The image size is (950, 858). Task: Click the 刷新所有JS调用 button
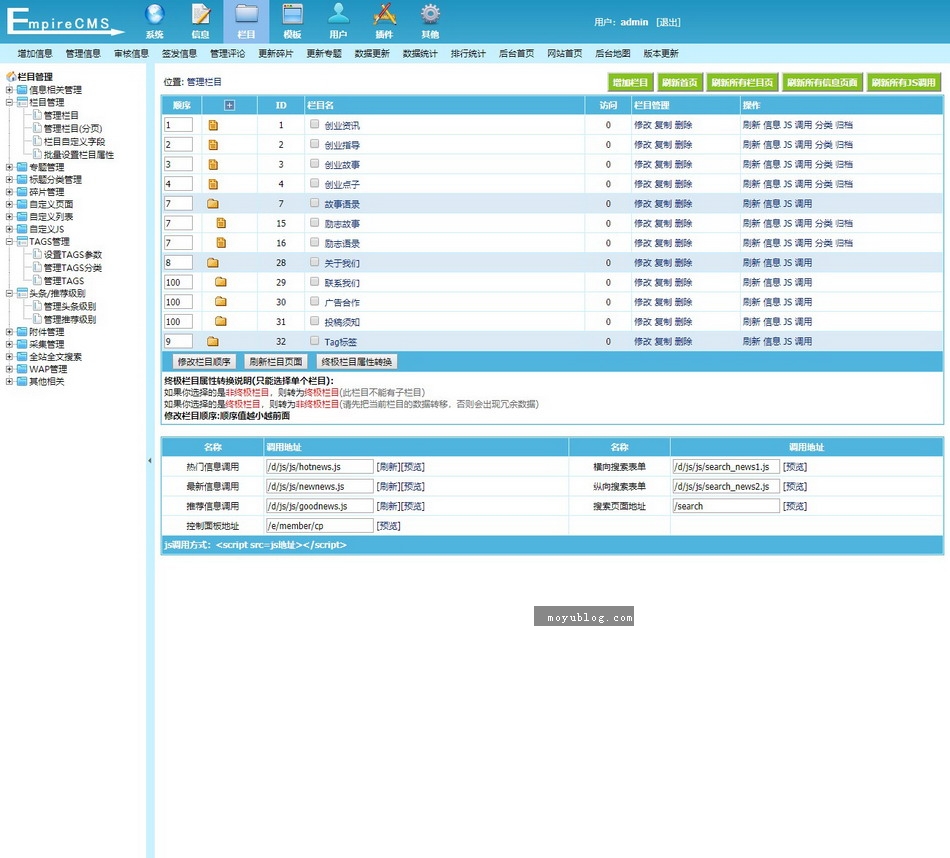point(903,82)
